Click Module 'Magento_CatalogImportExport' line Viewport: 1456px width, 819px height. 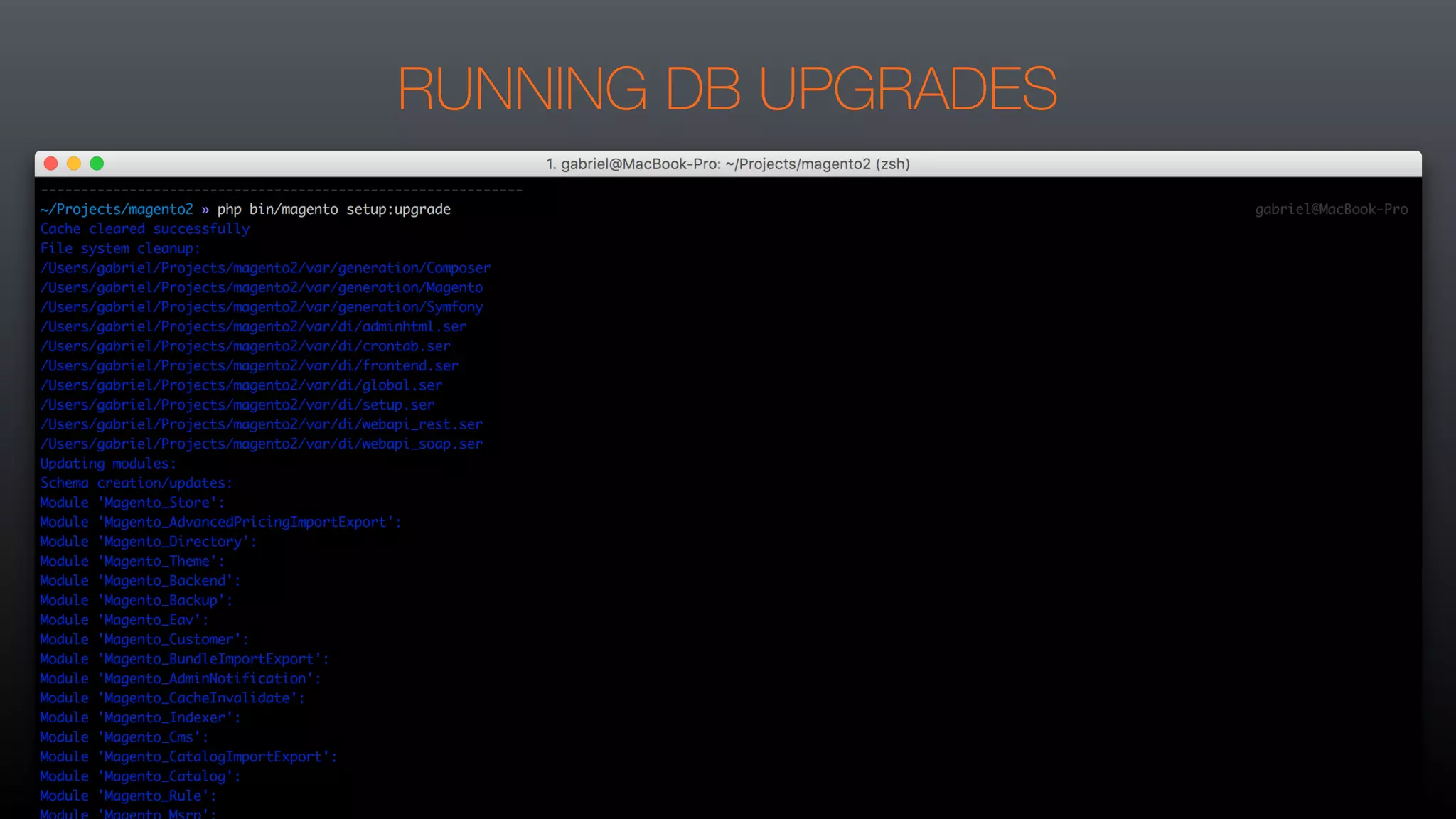tap(189, 756)
